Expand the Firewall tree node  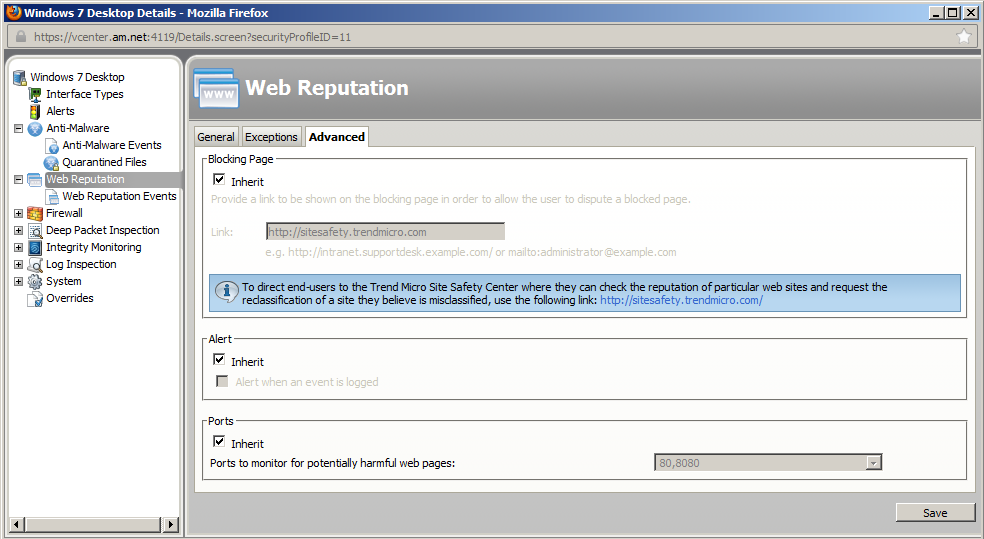pos(19,213)
